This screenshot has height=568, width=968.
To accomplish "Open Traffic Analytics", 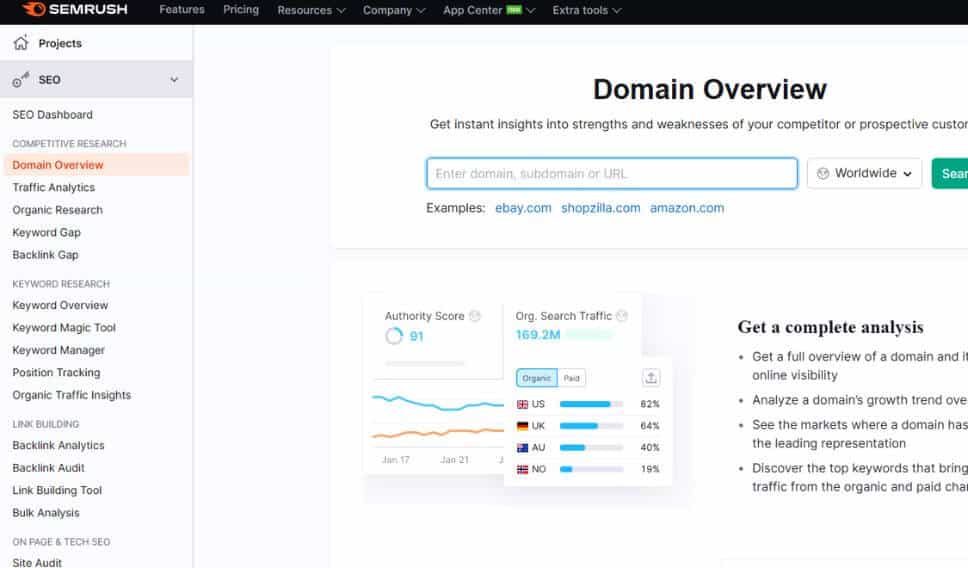I will [54, 187].
